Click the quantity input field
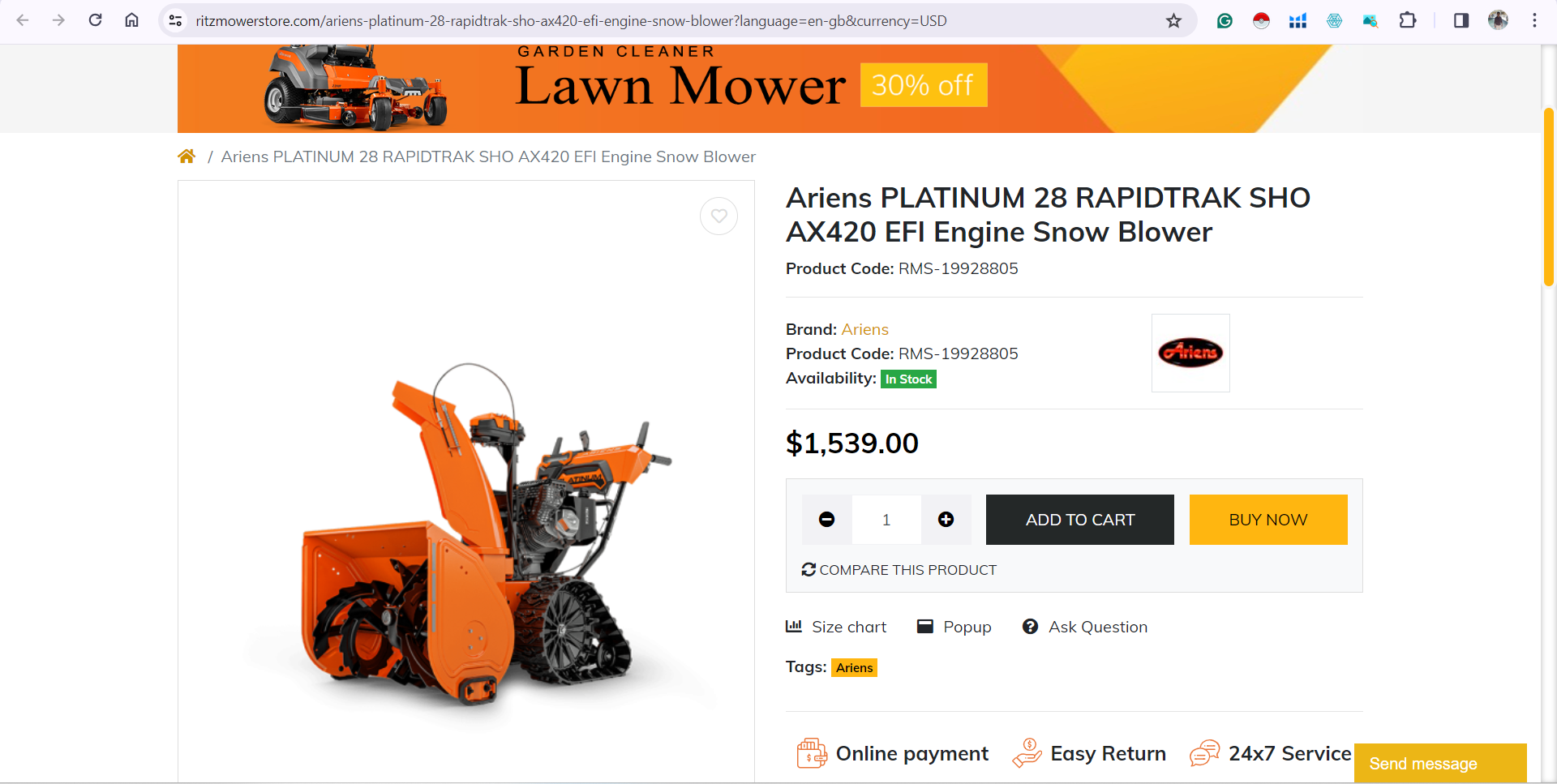The height and width of the screenshot is (784, 1557). pyautogui.click(x=886, y=520)
